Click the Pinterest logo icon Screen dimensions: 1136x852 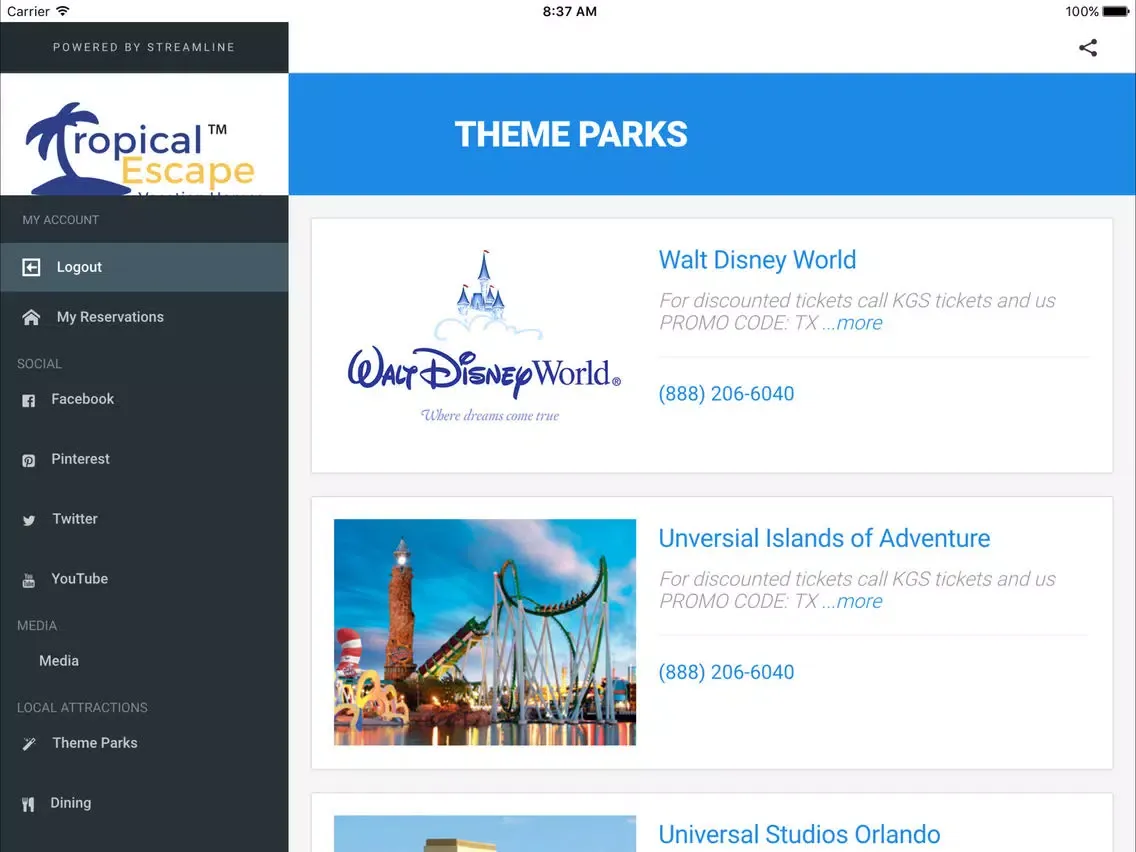28,461
